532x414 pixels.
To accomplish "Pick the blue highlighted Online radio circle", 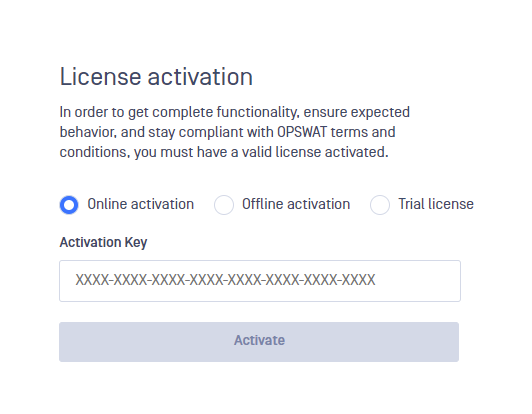I will [x=69, y=205].
